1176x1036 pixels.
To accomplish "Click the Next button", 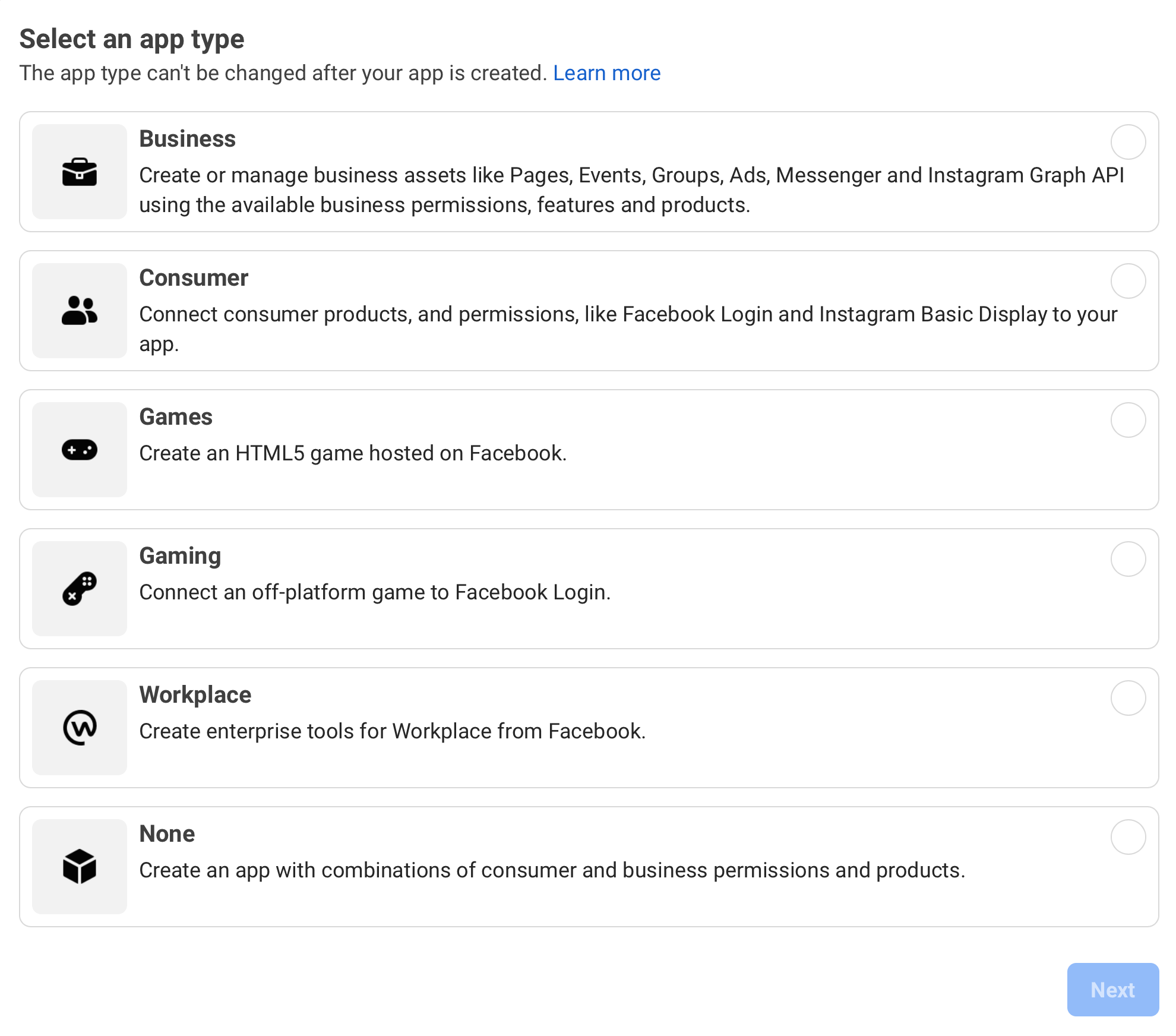I will coord(1112,991).
